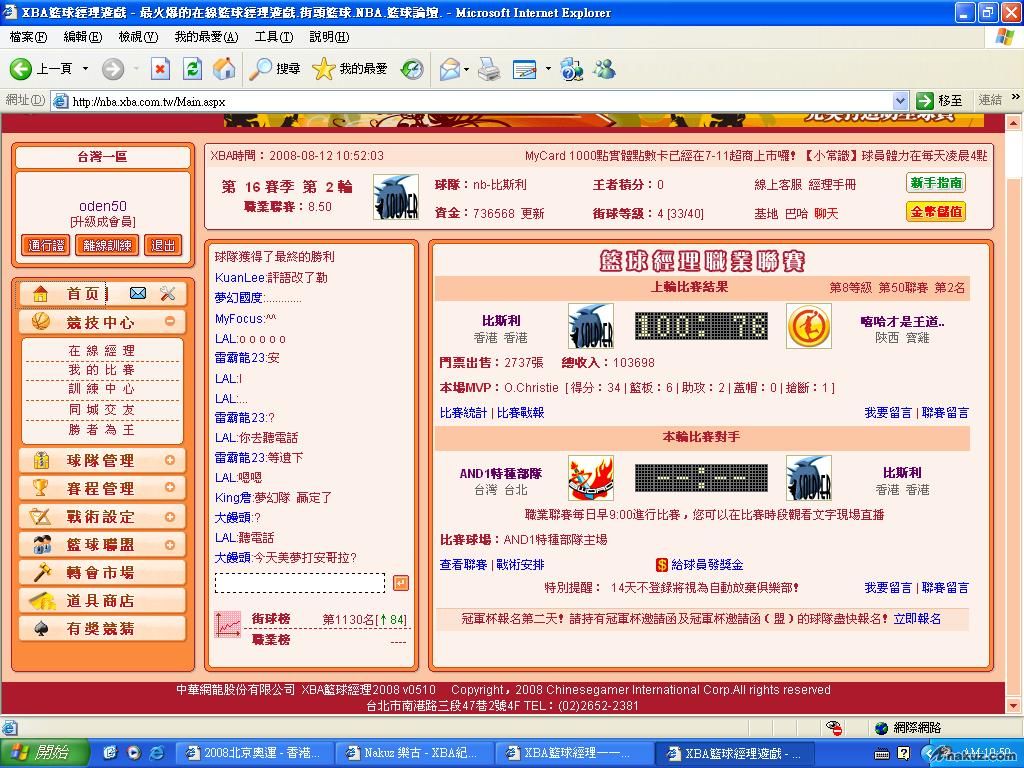Expand the 籃球聯盟 section
The image size is (1024, 768).
coord(170,545)
